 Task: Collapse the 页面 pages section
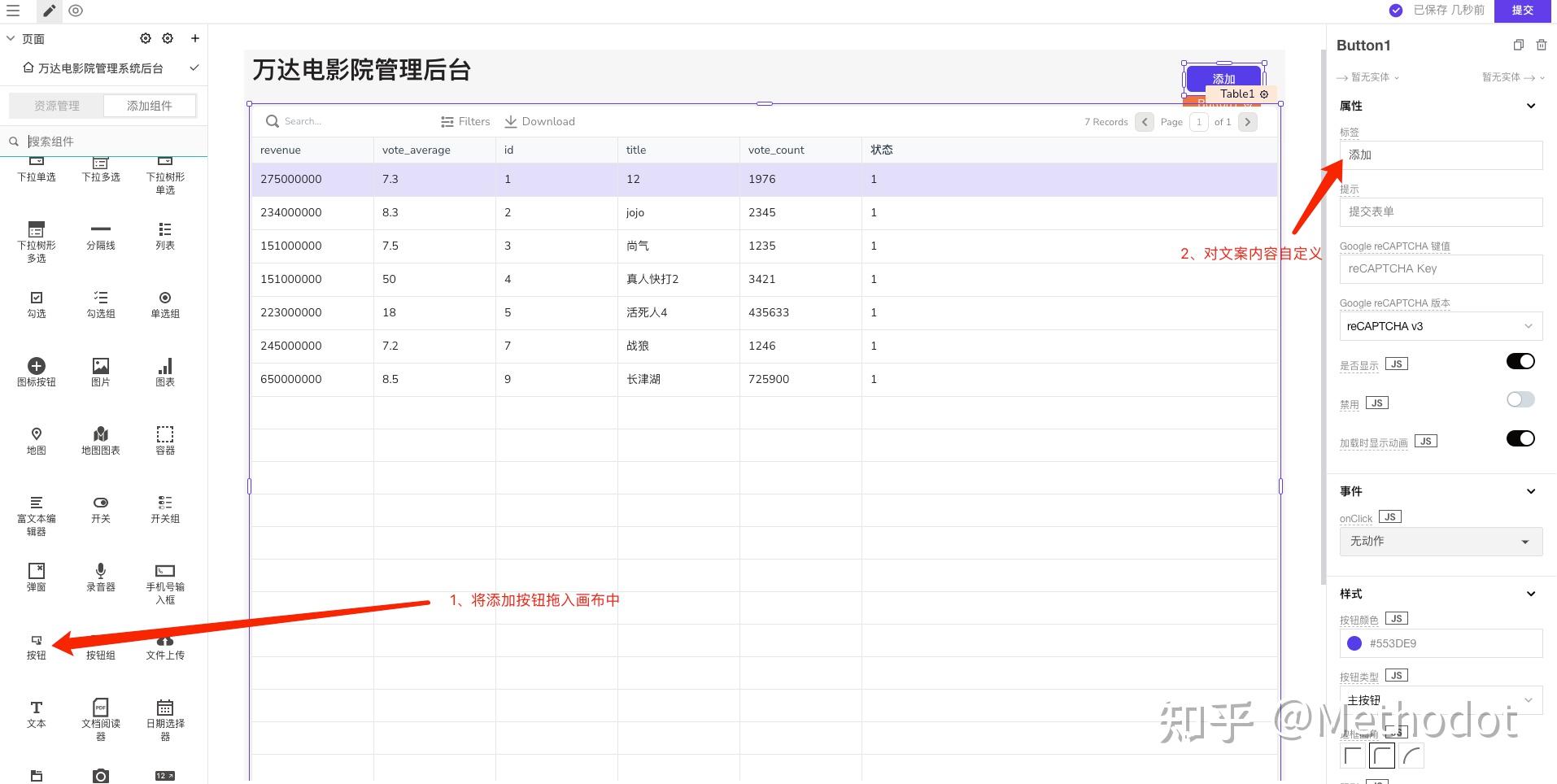pyautogui.click(x=11, y=38)
